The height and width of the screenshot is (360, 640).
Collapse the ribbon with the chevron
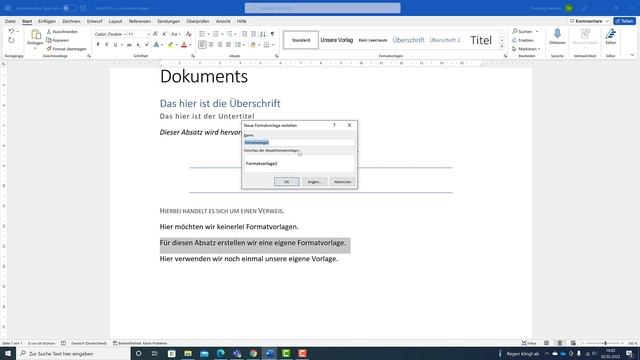[632, 55]
